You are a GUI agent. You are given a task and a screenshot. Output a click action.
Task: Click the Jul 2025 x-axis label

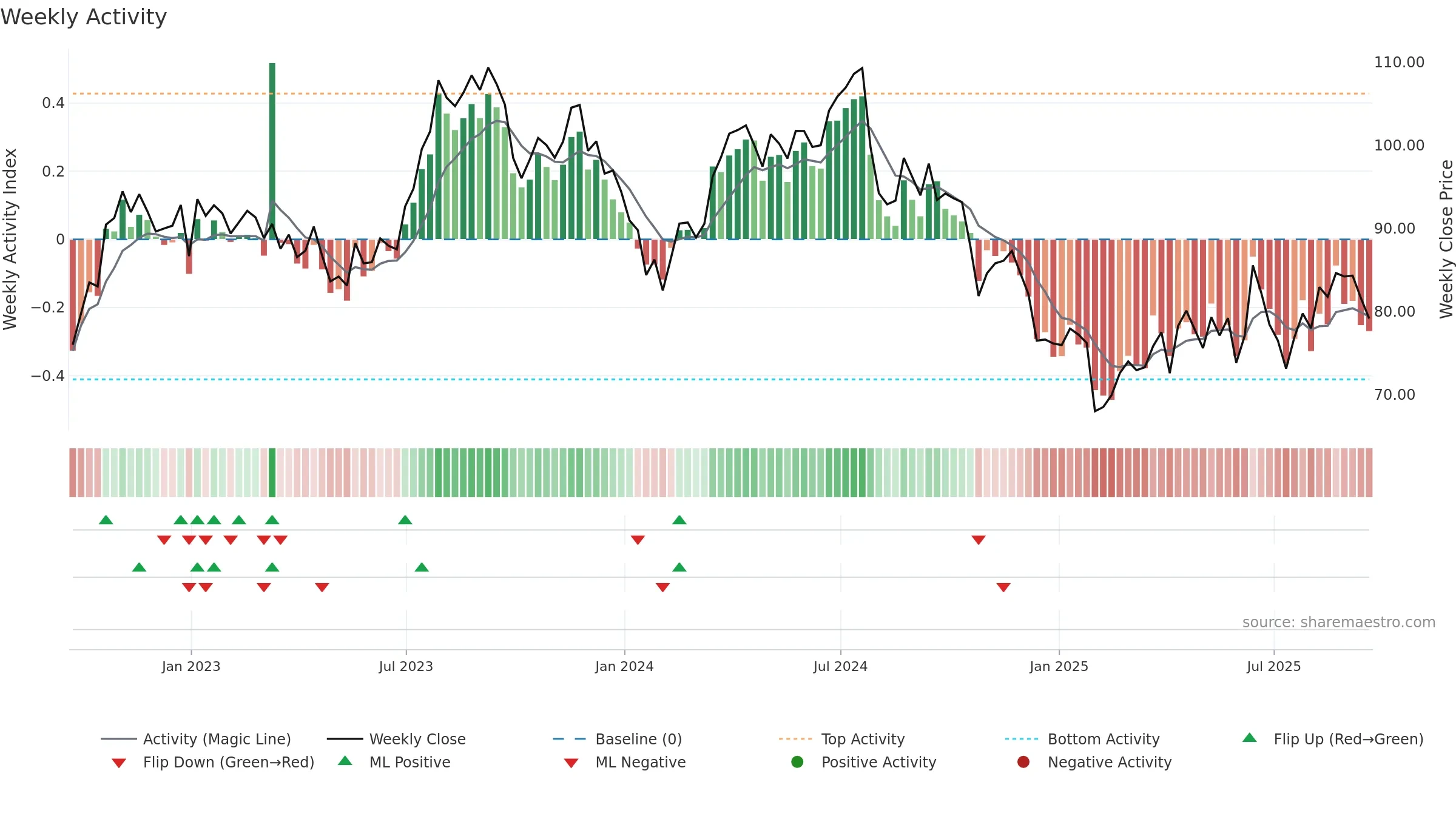1274,666
